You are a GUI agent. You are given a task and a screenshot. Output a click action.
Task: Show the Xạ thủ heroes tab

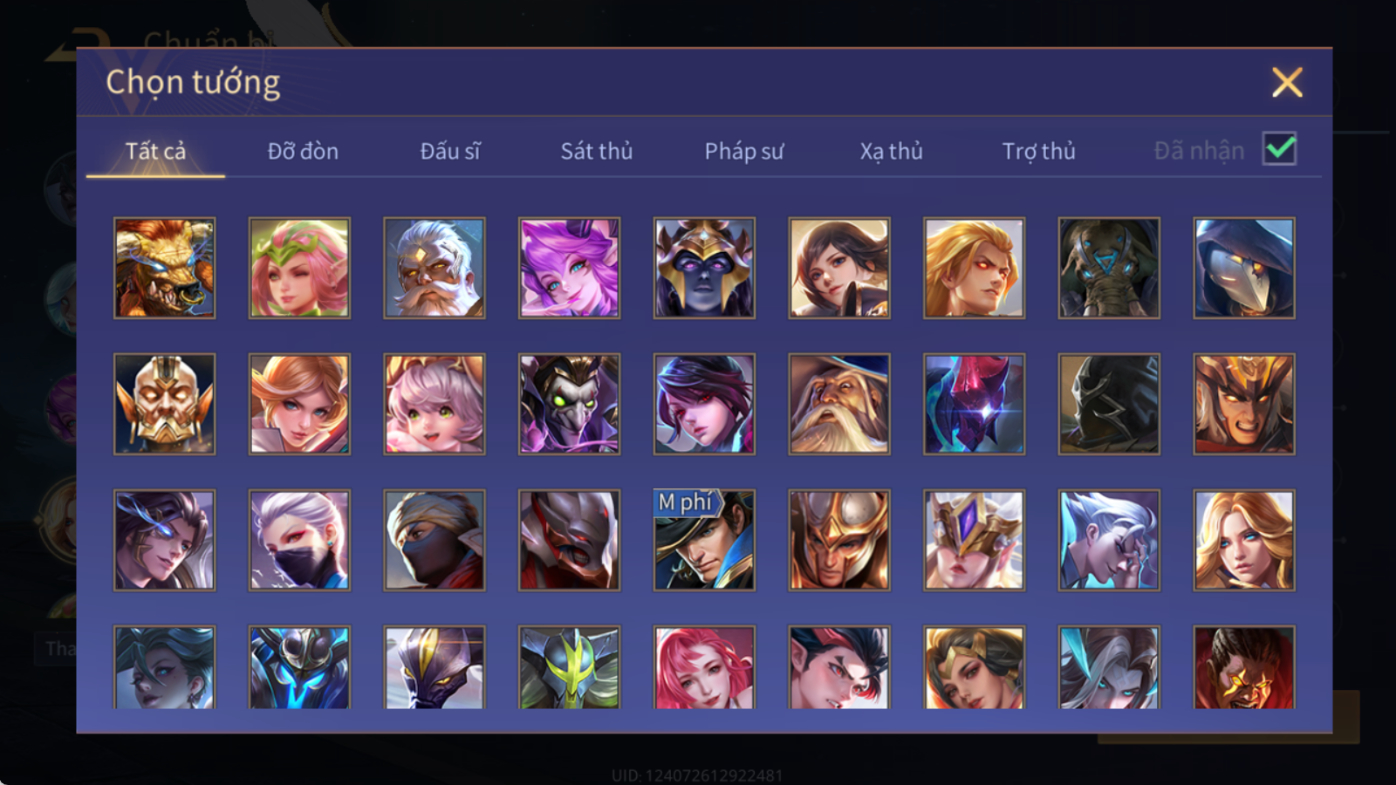pyautogui.click(x=891, y=151)
